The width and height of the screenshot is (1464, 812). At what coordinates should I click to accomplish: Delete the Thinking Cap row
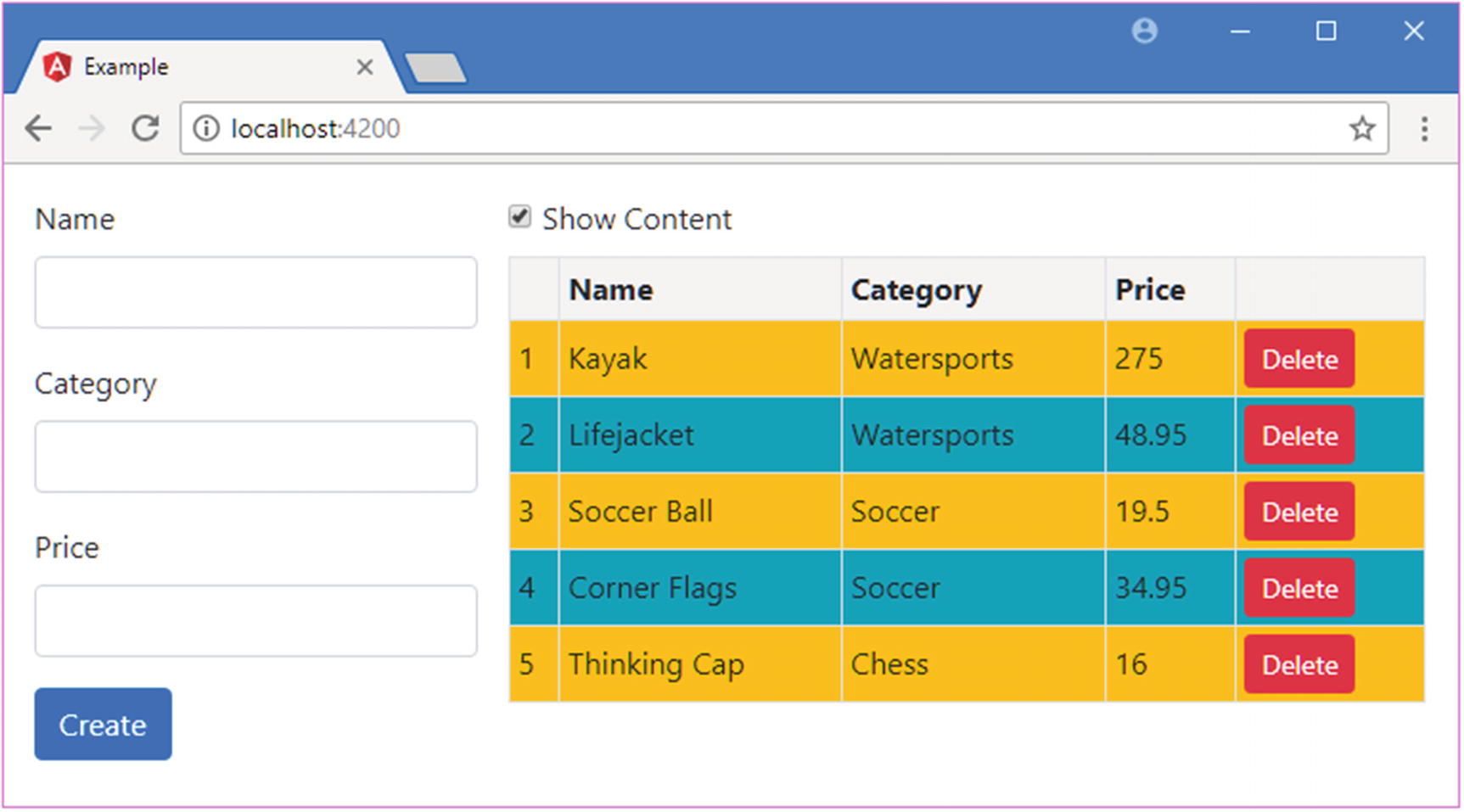(x=1299, y=664)
